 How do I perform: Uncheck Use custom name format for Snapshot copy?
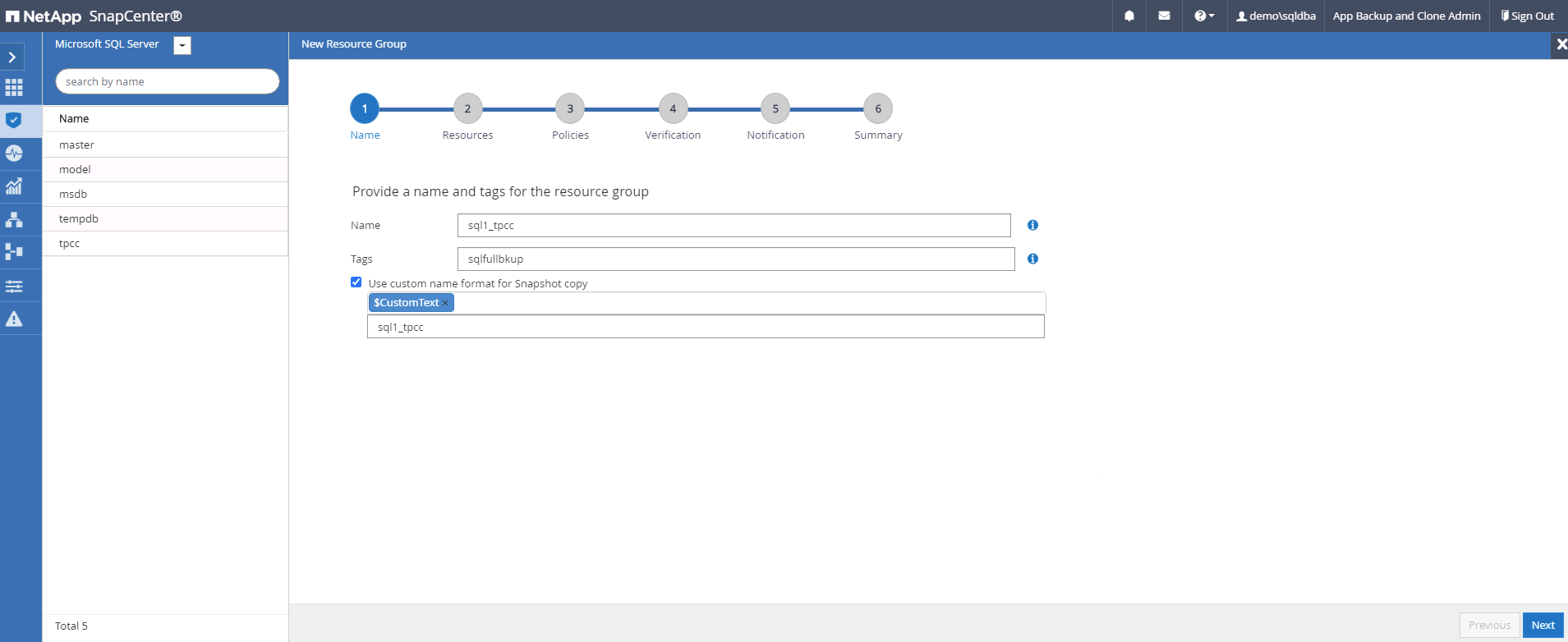click(356, 282)
